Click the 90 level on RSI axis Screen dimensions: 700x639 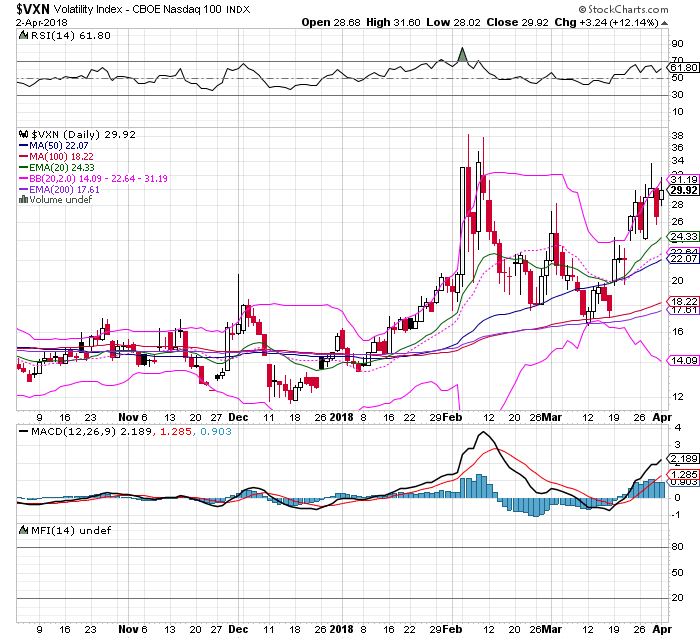pyautogui.click(x=677, y=44)
